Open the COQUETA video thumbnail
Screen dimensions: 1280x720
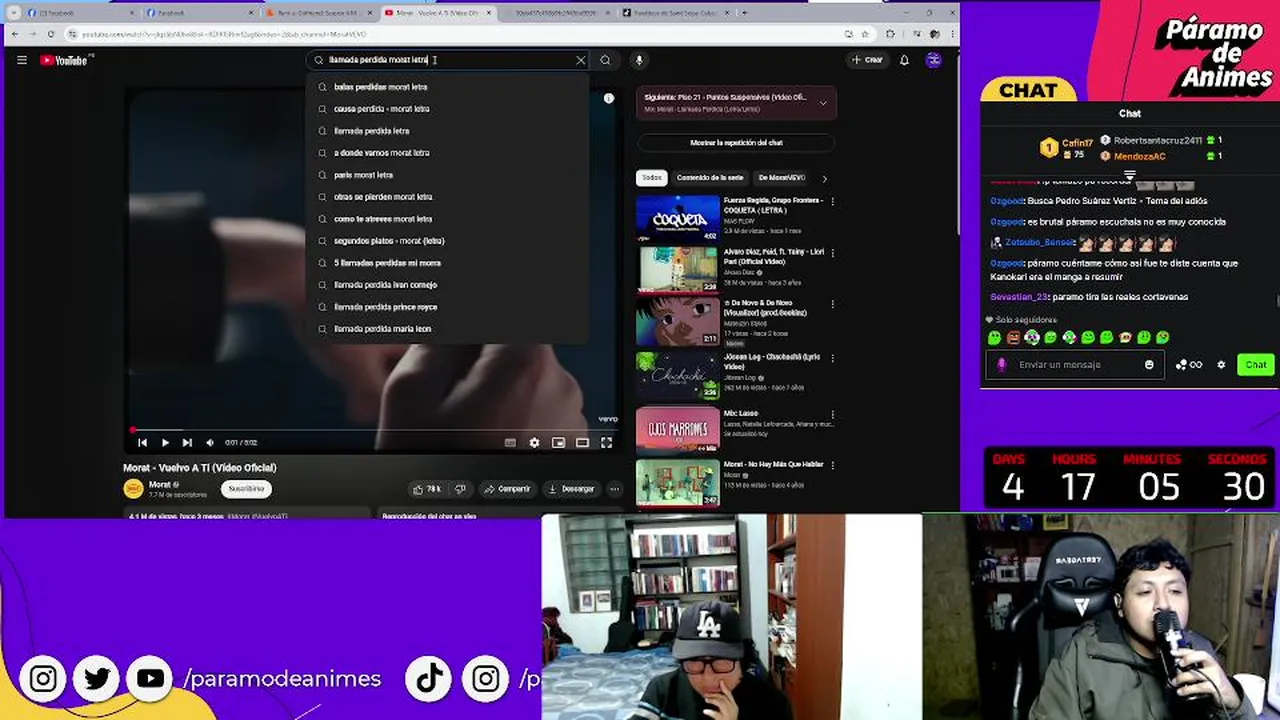678,218
